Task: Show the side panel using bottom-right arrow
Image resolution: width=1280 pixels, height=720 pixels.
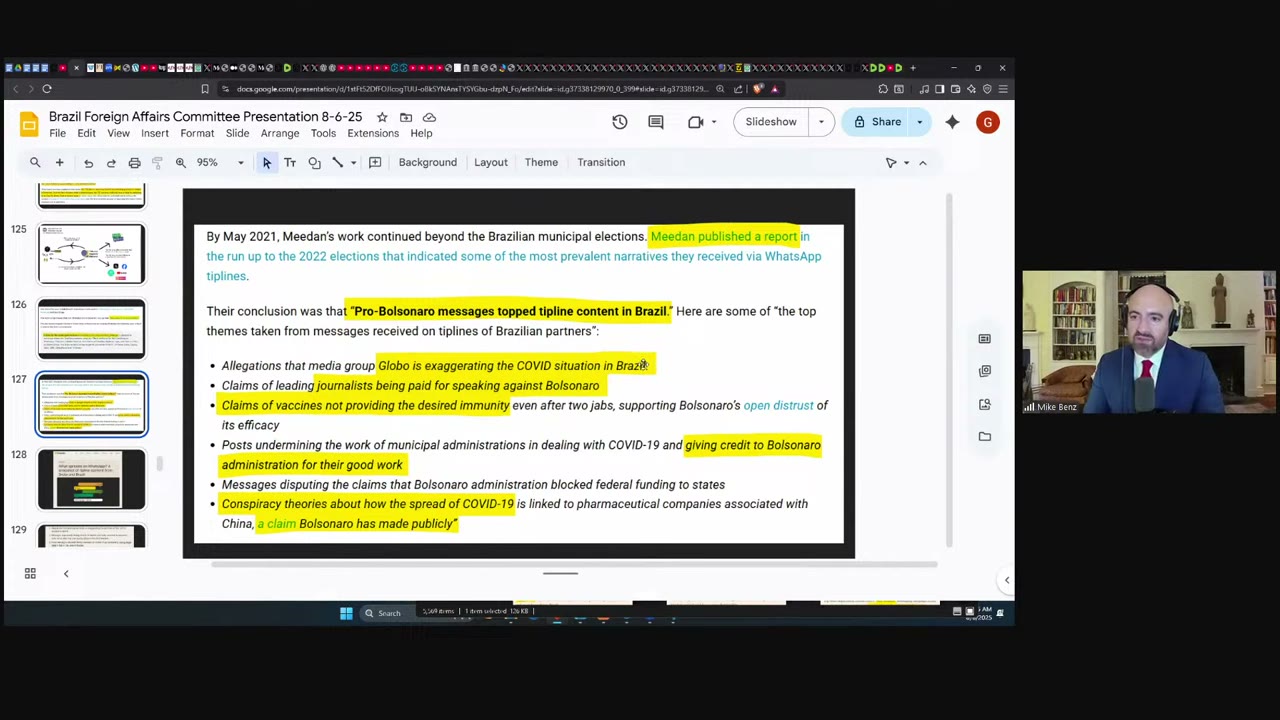Action: (1007, 580)
